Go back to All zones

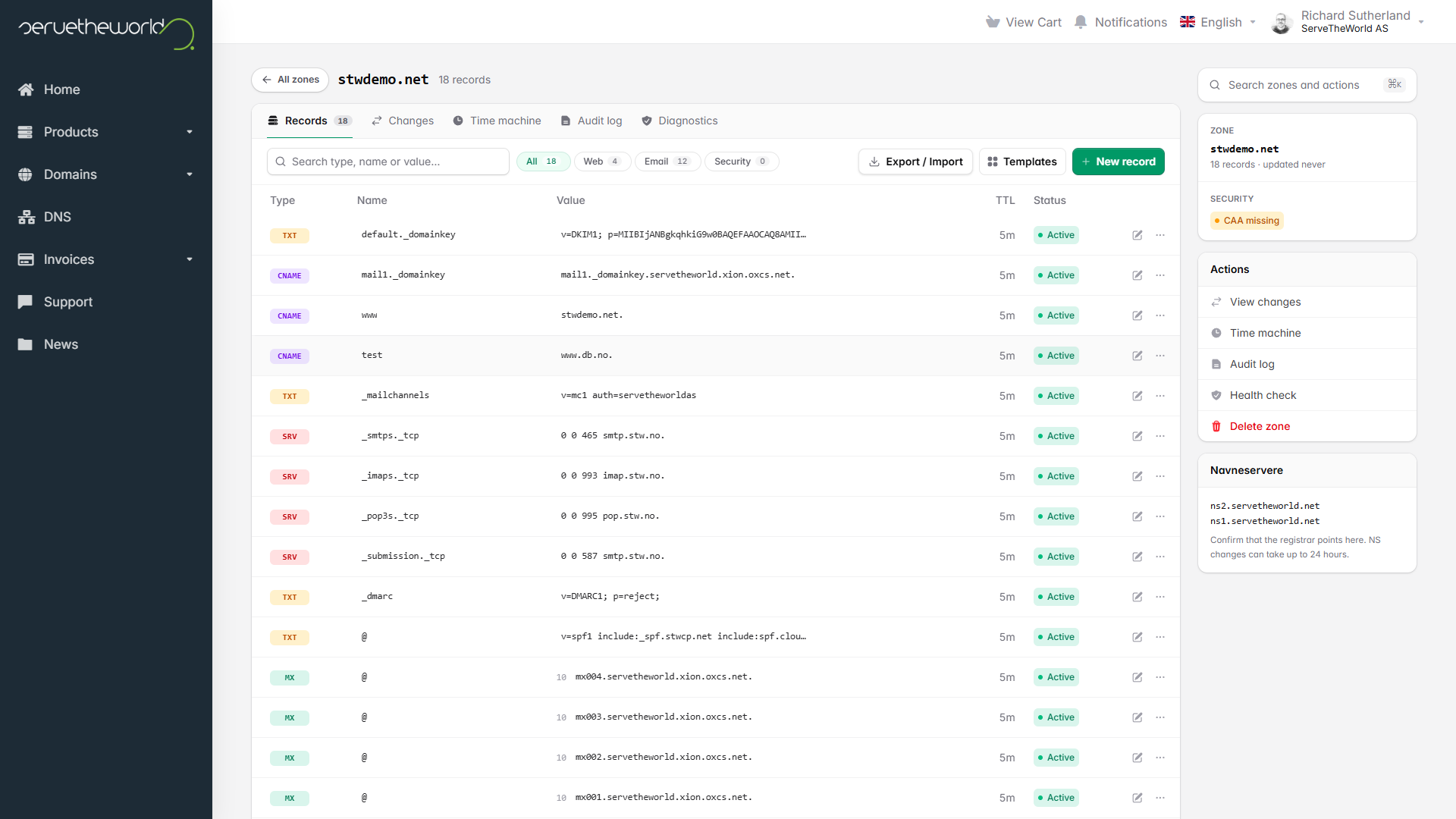(x=290, y=80)
